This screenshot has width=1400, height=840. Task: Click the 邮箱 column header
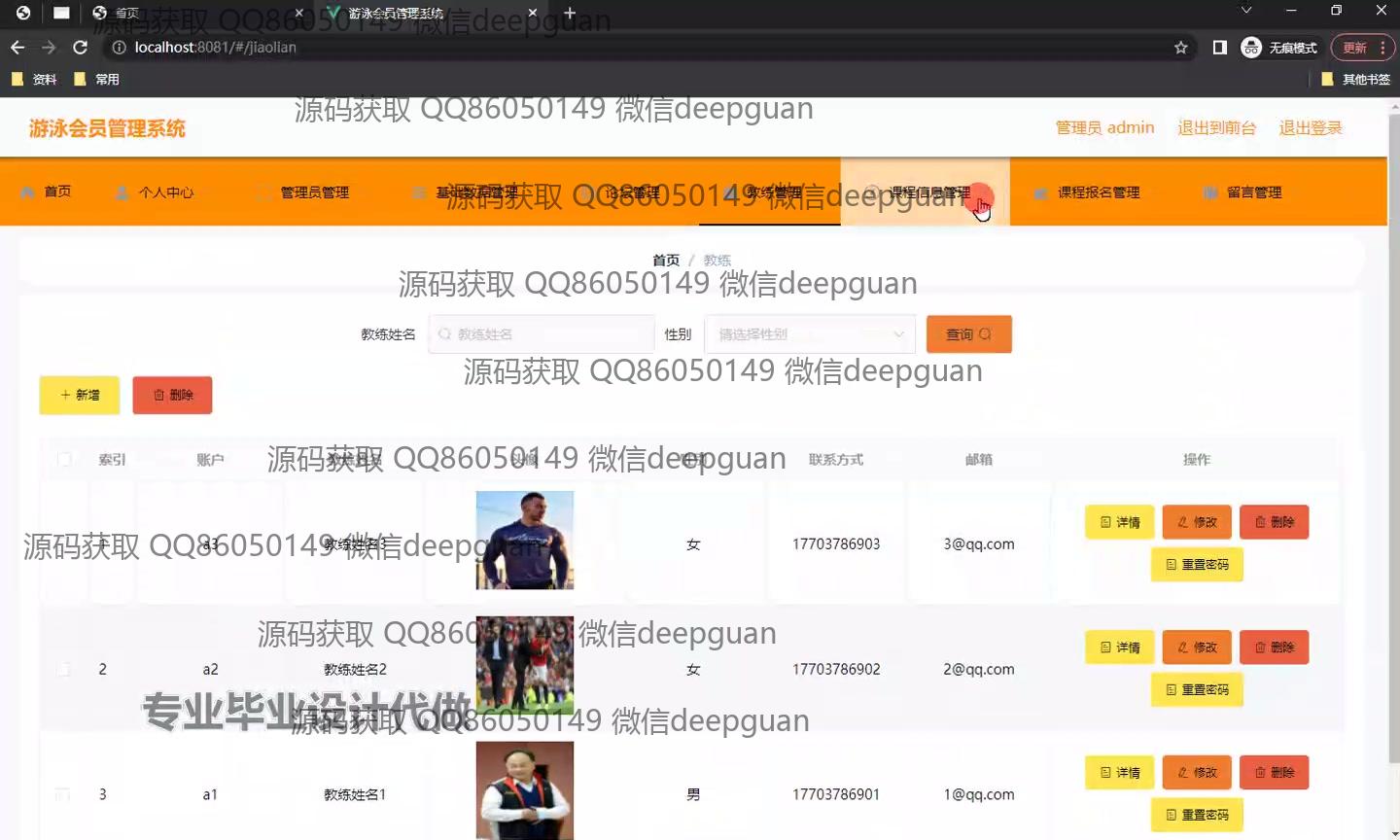tap(979, 459)
